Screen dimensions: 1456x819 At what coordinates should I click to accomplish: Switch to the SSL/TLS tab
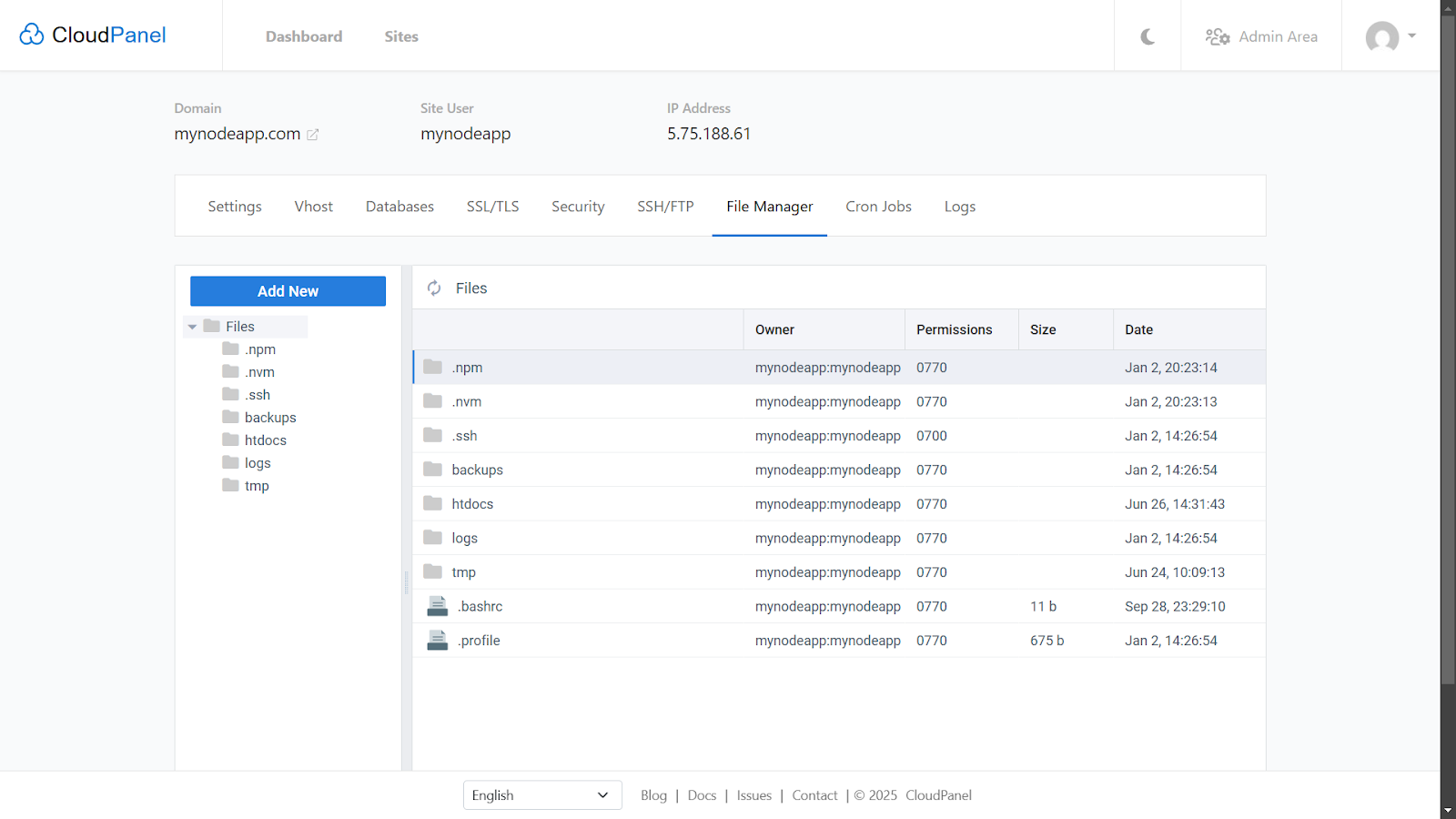pyautogui.click(x=492, y=207)
